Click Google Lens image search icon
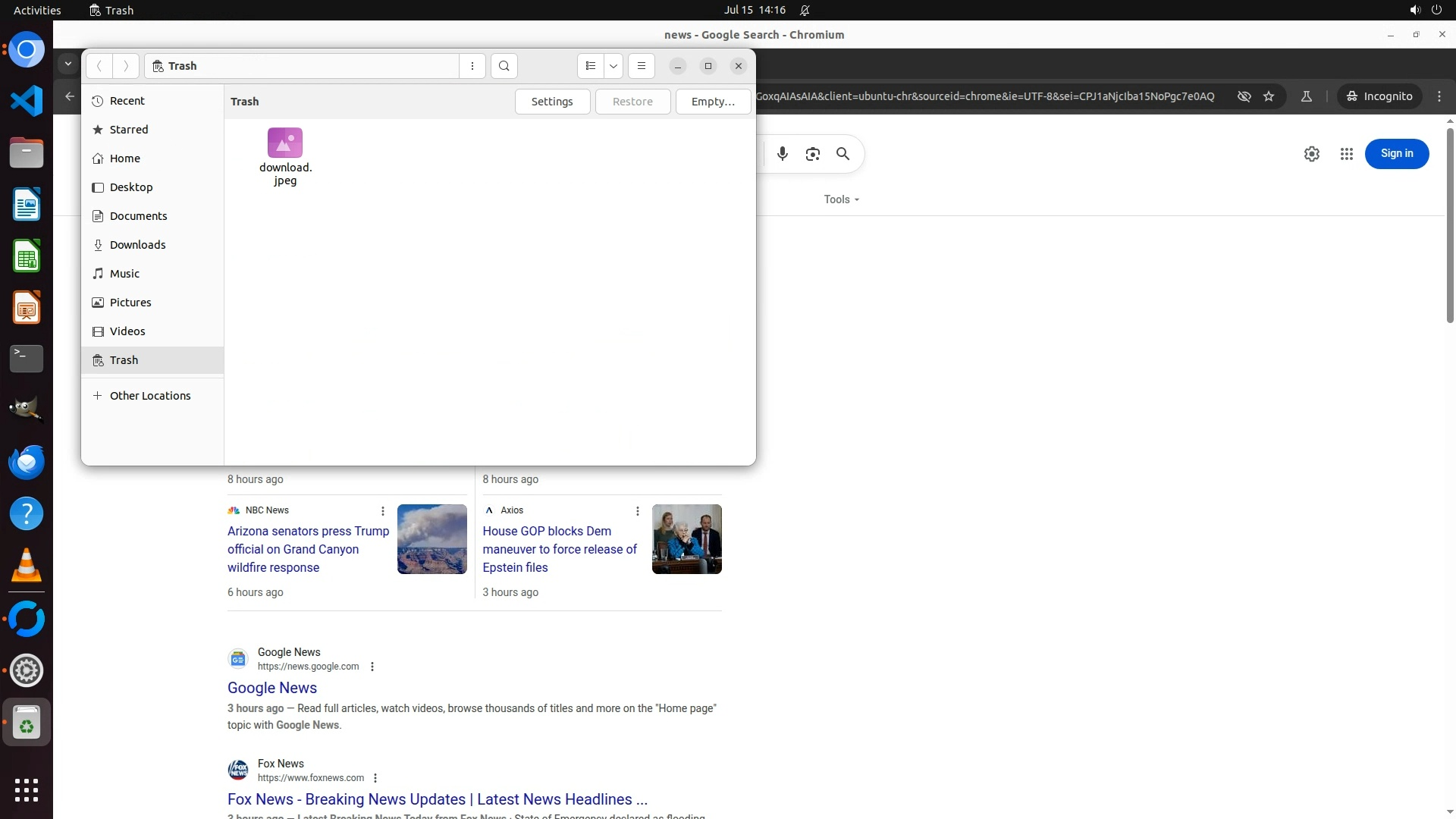 coord(813,154)
